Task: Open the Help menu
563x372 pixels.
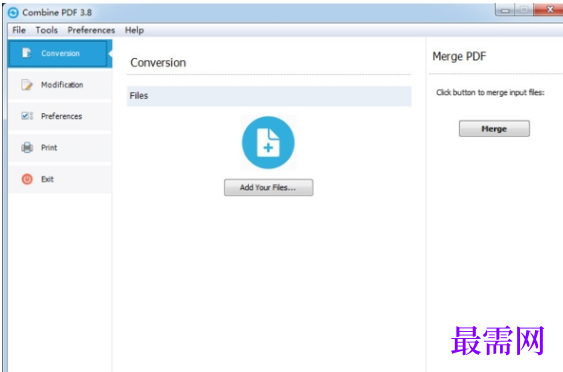Action: tap(134, 30)
